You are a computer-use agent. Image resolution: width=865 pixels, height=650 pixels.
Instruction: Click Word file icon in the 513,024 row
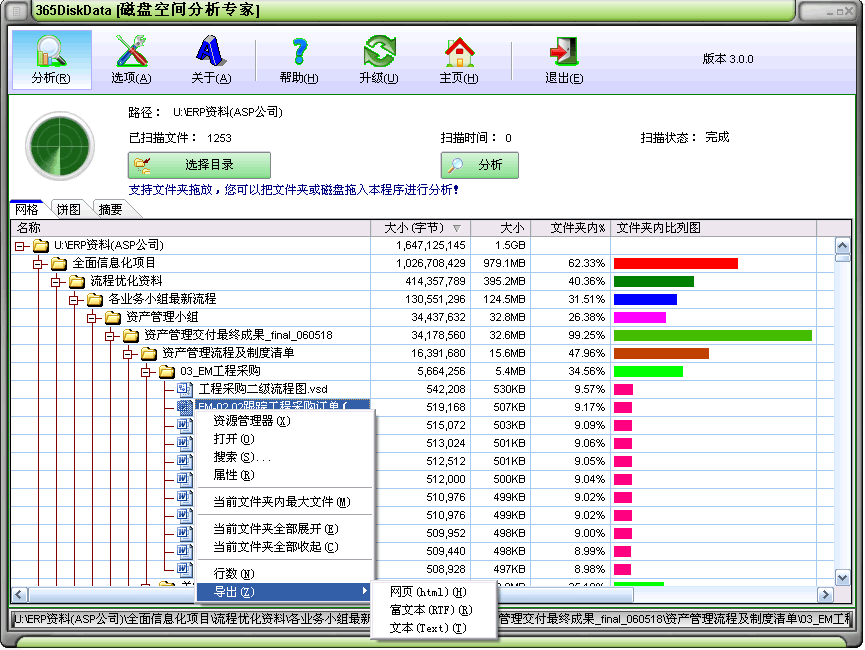pos(184,443)
